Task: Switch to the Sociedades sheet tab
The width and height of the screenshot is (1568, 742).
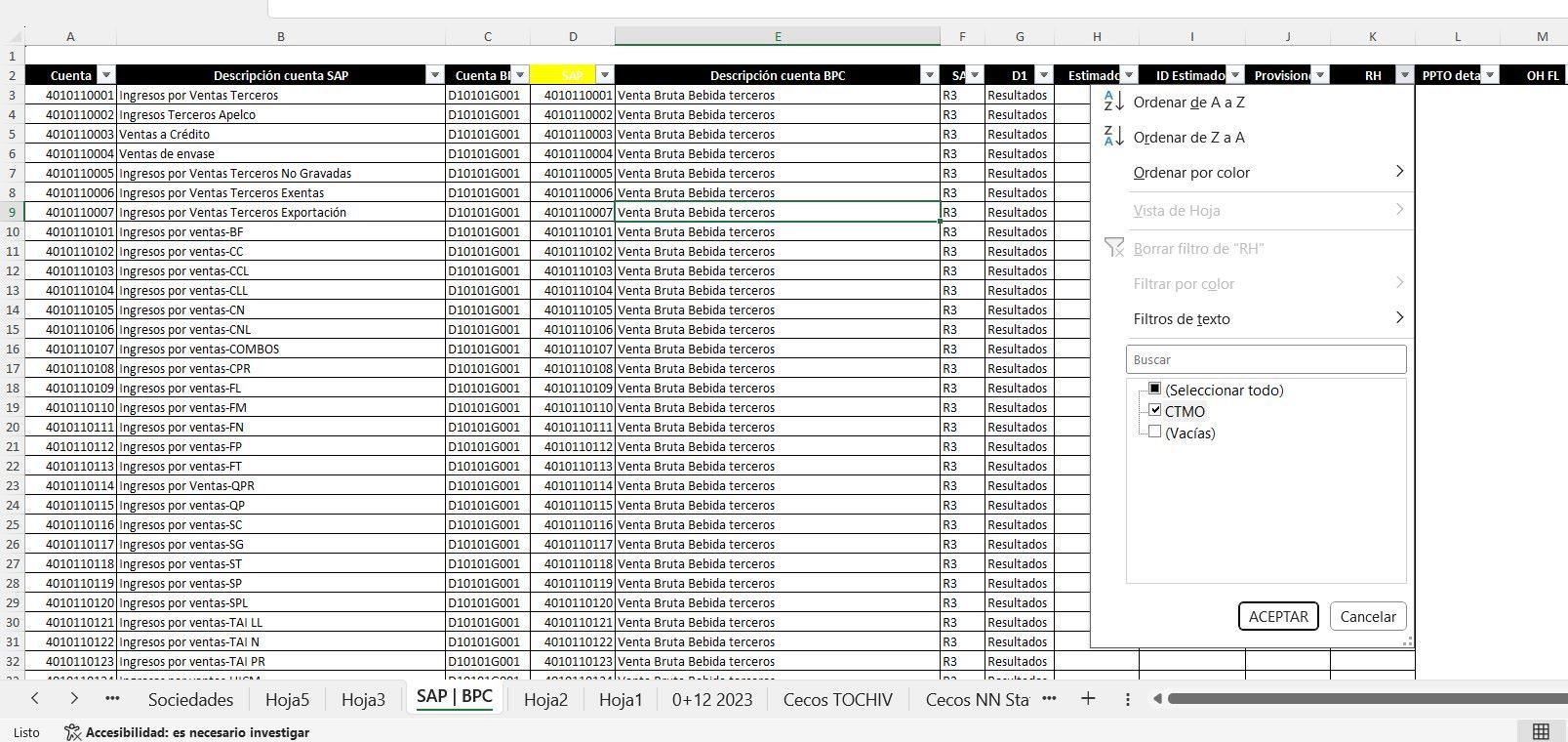Action: 190,699
